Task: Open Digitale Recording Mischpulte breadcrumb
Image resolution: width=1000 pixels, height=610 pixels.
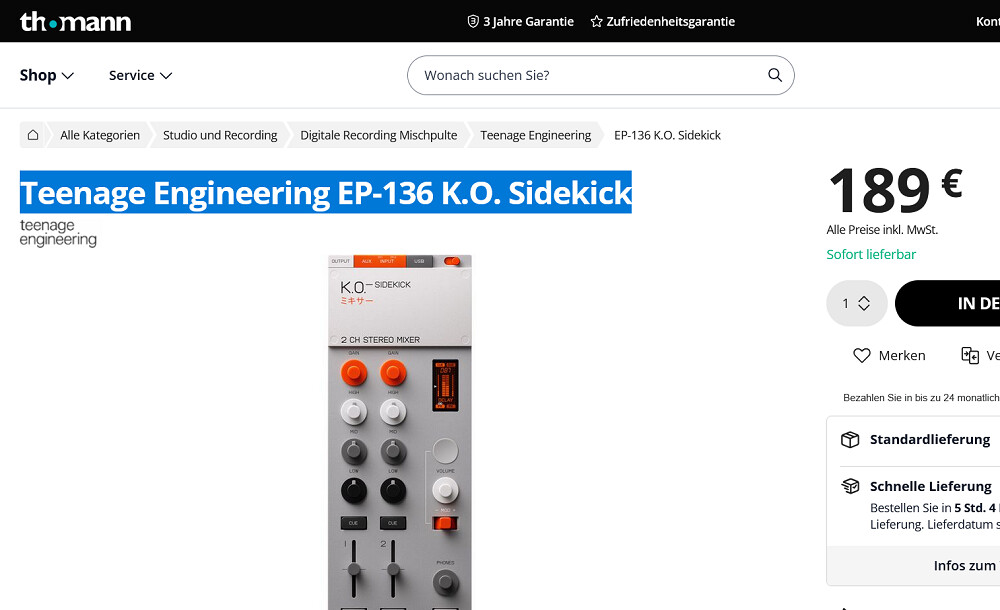Action: point(379,135)
